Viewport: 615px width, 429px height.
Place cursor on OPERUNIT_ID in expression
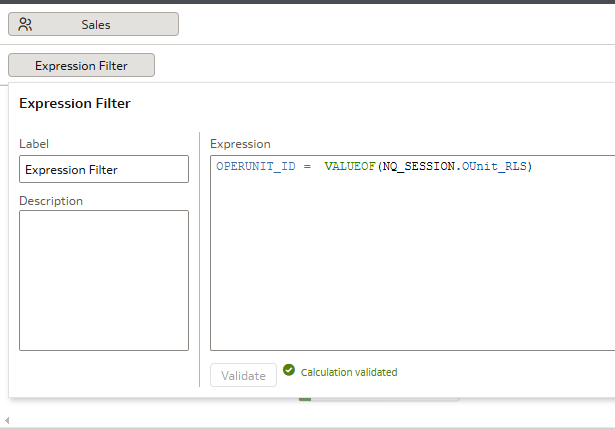256,166
